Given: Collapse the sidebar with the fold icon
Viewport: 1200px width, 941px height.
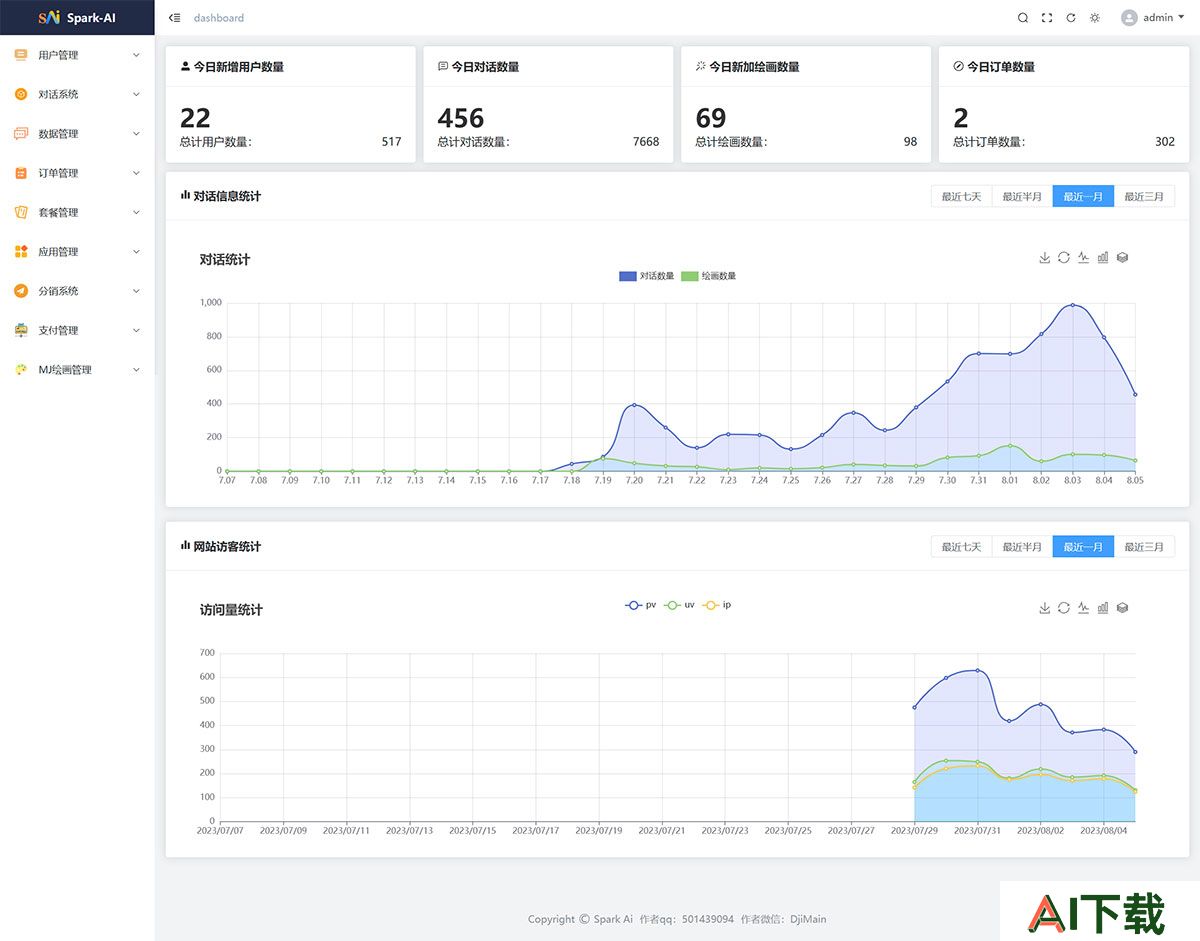Looking at the screenshot, I should [175, 18].
